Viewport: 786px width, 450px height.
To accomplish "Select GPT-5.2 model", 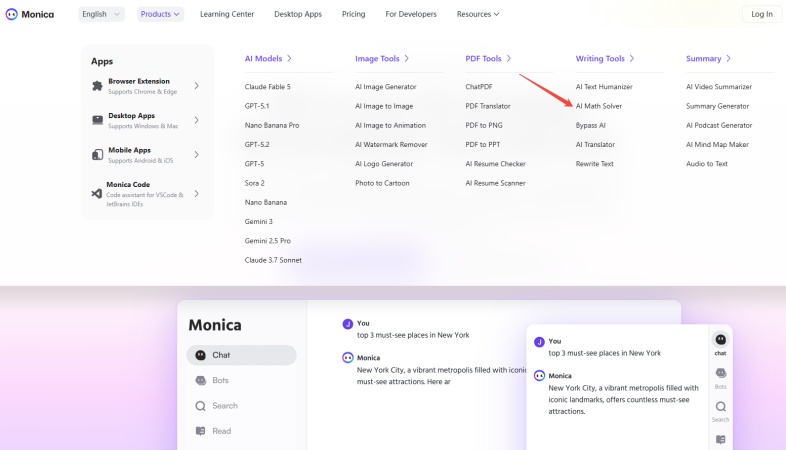I will (x=257, y=144).
